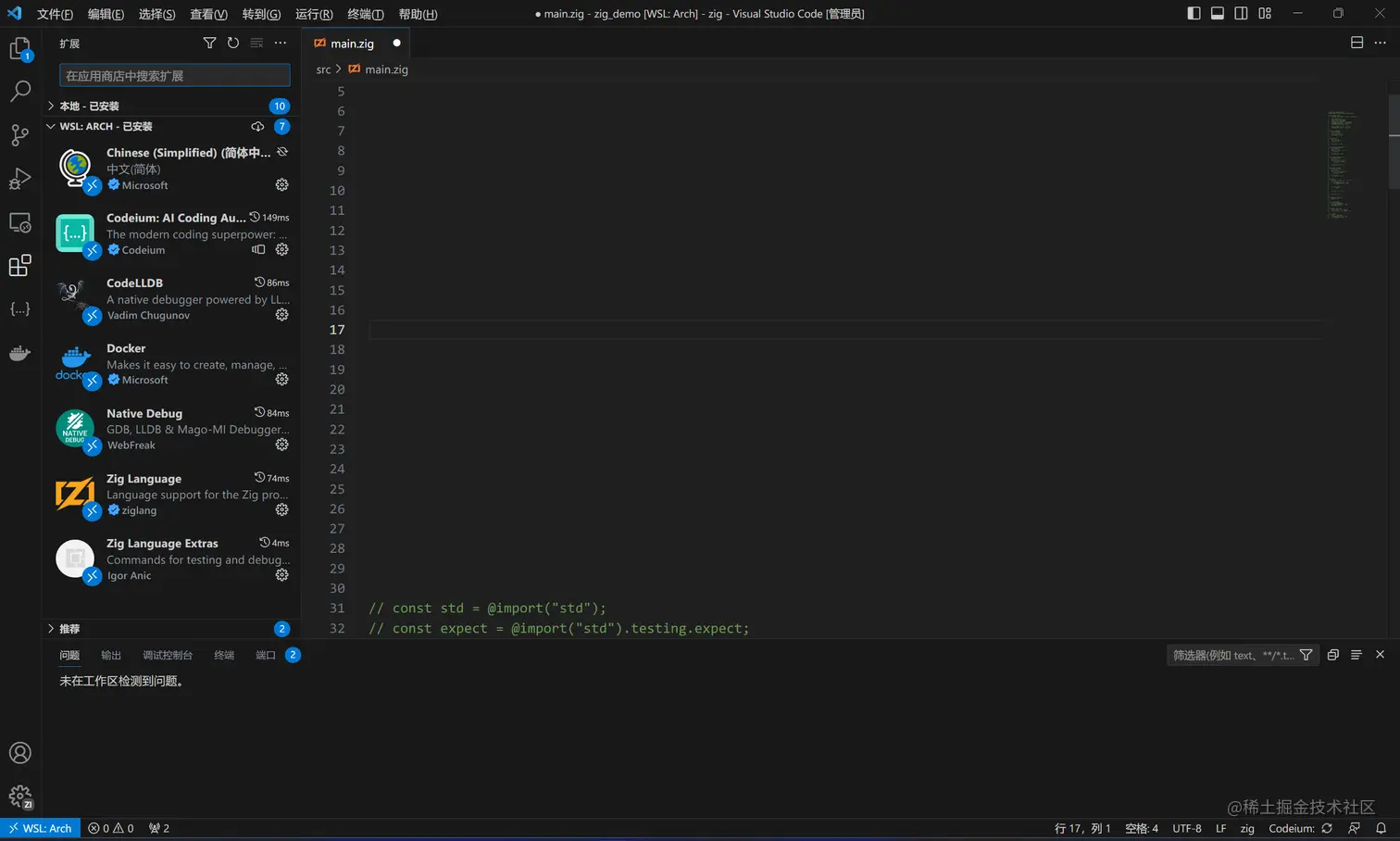Toggle problems view as table

(x=1356, y=655)
